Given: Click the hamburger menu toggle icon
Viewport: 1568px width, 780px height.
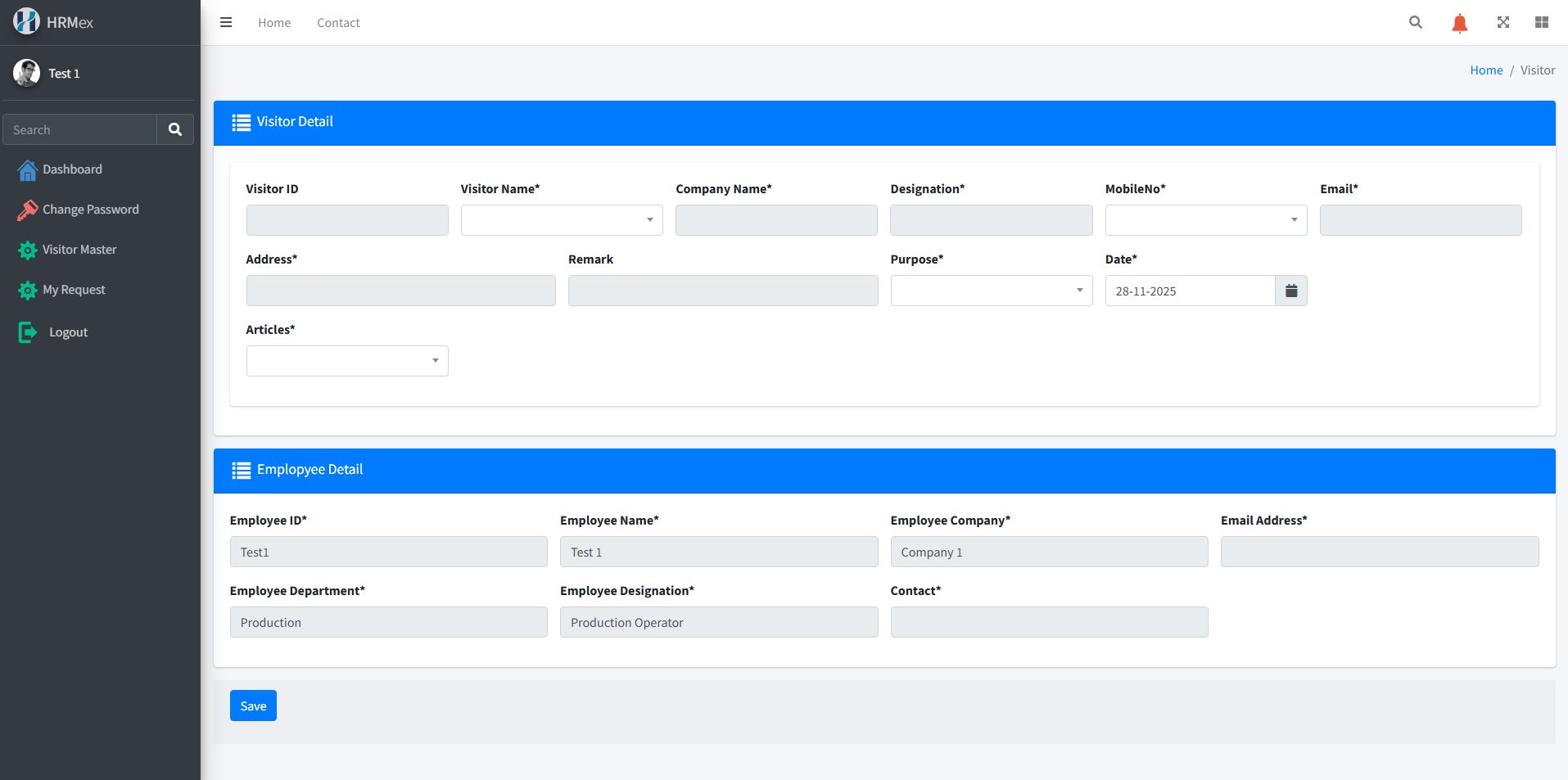Looking at the screenshot, I should pos(226,22).
